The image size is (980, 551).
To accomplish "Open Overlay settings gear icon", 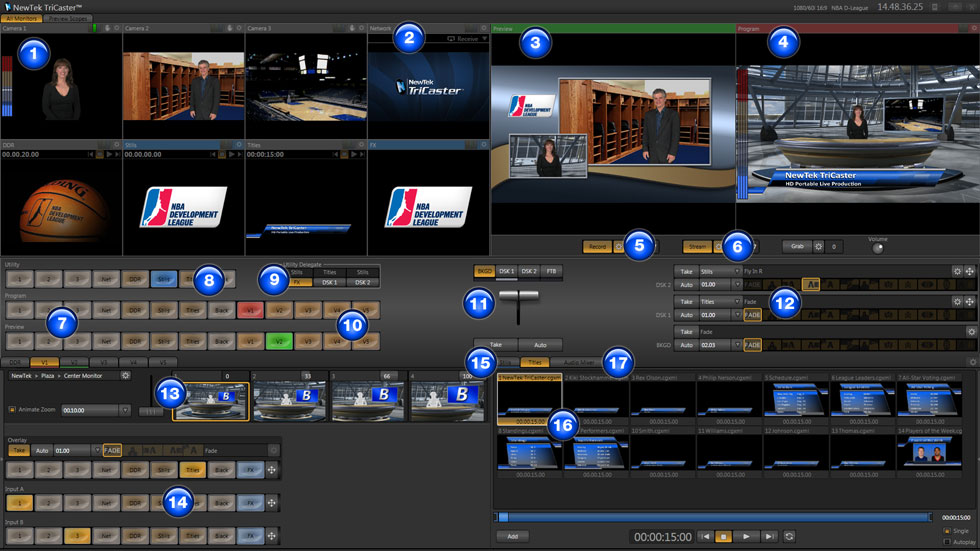I will pos(273,450).
